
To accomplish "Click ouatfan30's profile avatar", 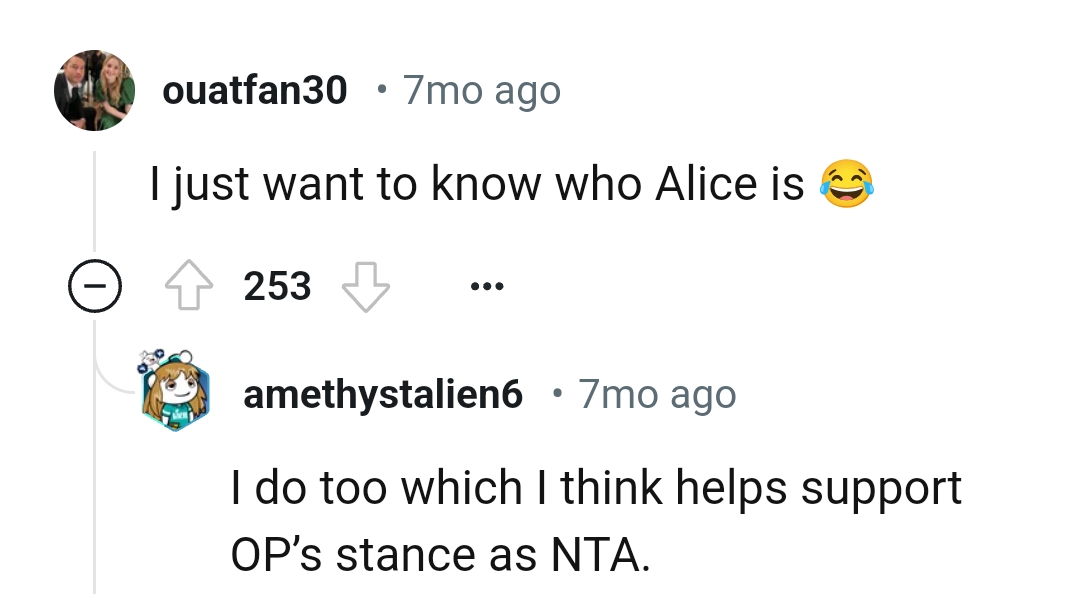I will [x=94, y=89].
